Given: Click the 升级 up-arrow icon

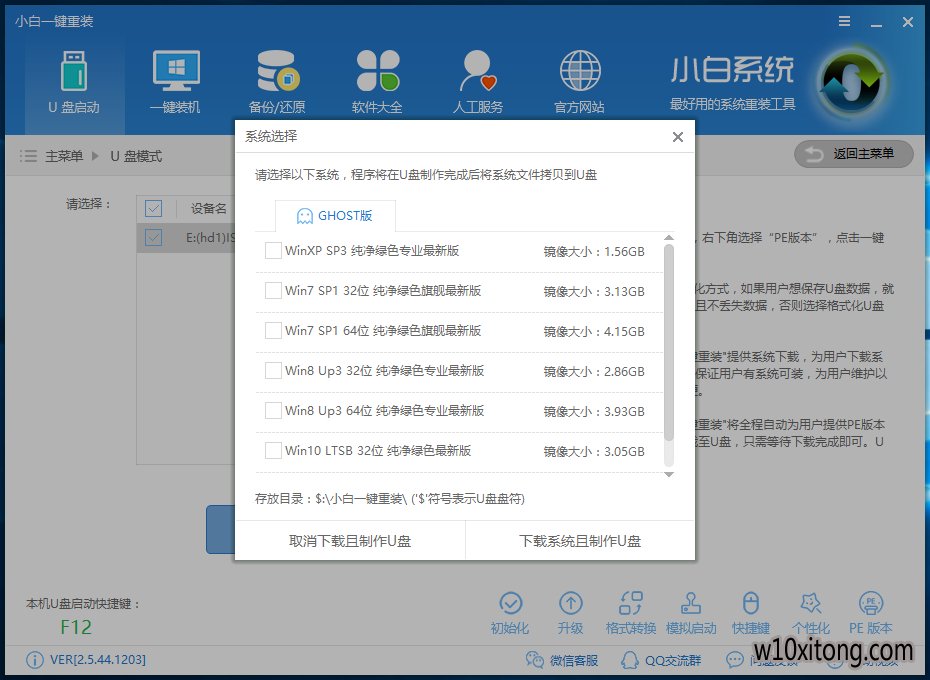Looking at the screenshot, I should pos(571,603).
